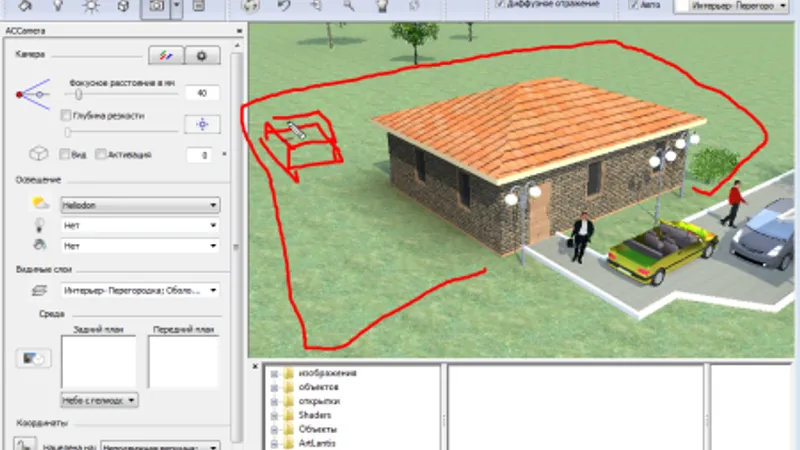800x450 pixels.
Task: Click the background image button in Среда
Action: click(x=33, y=358)
